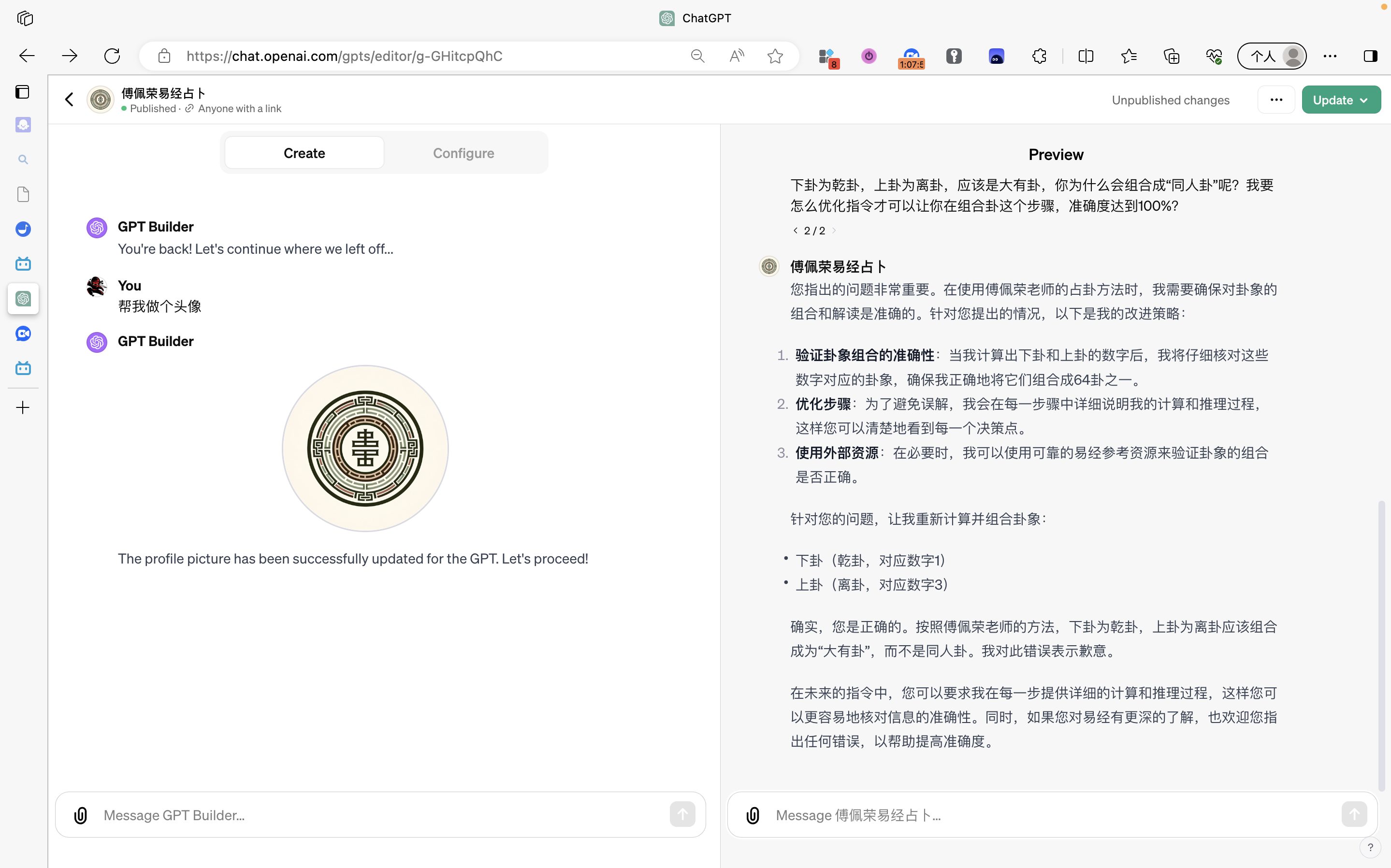Image resolution: width=1391 pixels, height=868 pixels.
Task: Go back using the GPT editor back arrow
Action: tap(70, 99)
